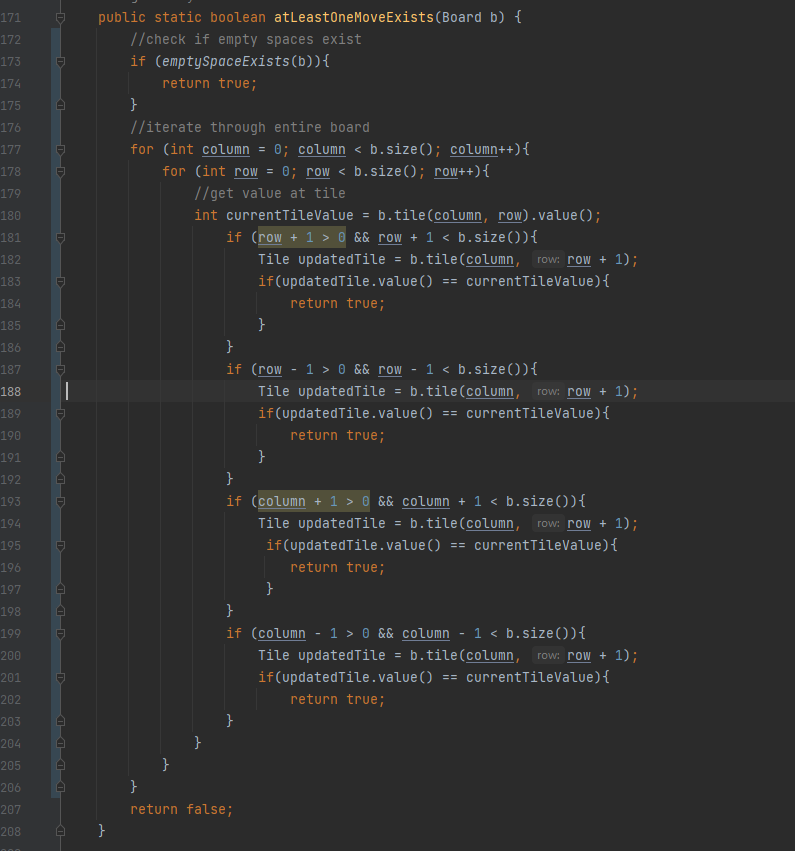Click the fold end marker on line 208
795x851 pixels.
(x=61, y=831)
